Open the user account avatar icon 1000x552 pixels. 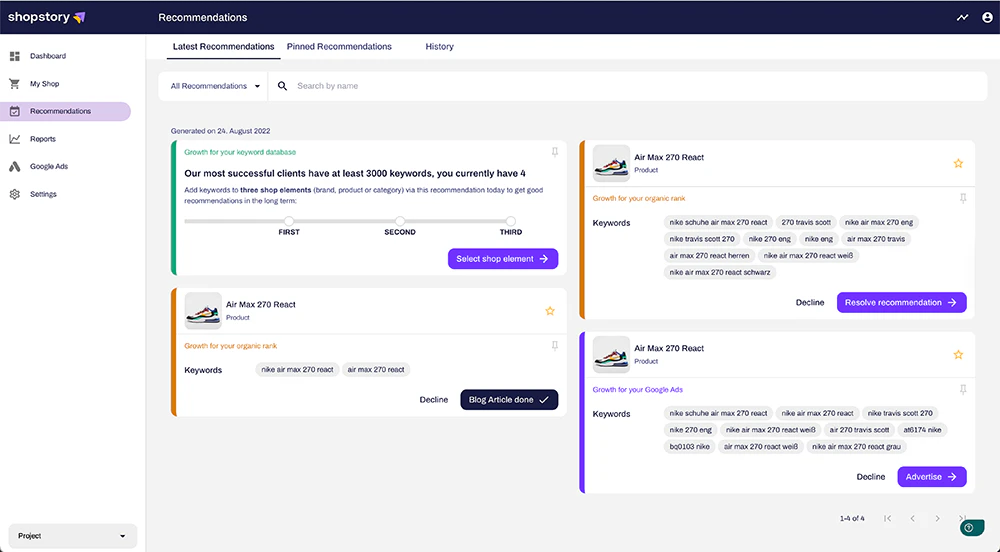click(x=987, y=17)
